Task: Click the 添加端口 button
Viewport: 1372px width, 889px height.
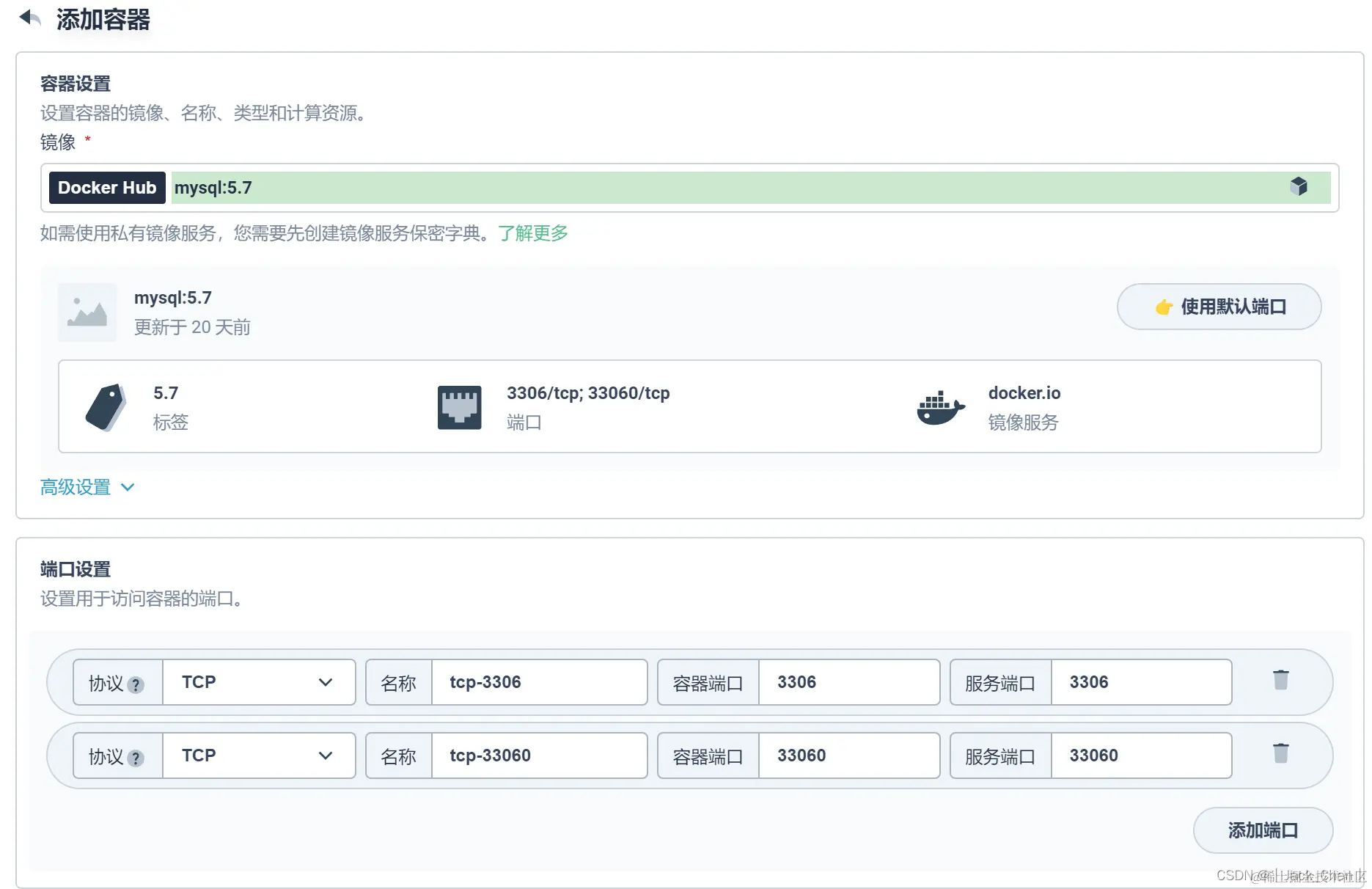Action: (x=1263, y=830)
